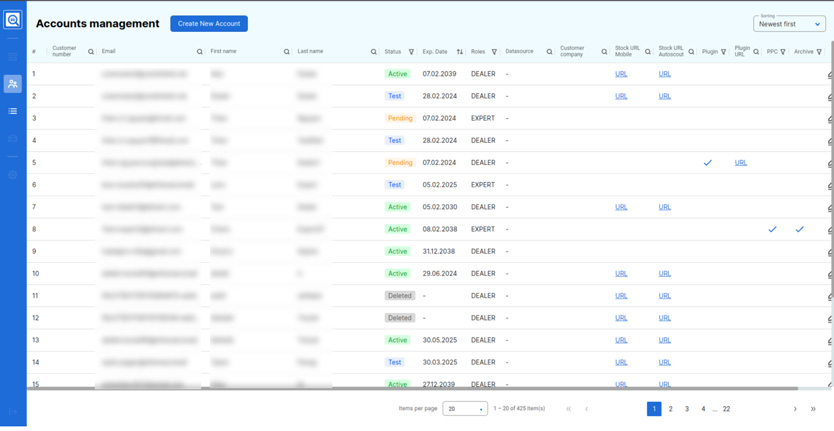
Task: Go to page 2 in pagination
Action: click(x=670, y=409)
